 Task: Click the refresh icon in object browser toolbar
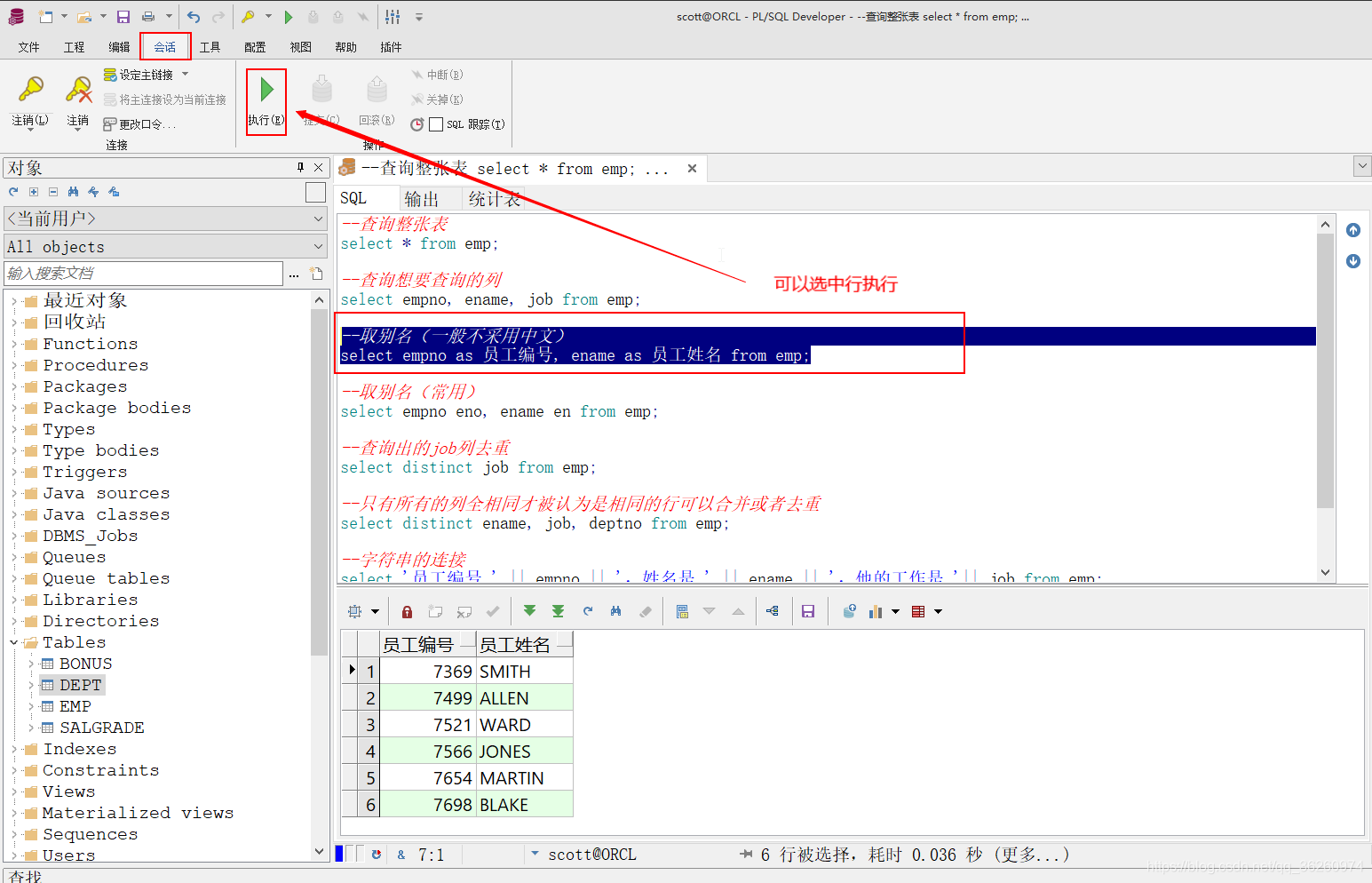(13, 192)
